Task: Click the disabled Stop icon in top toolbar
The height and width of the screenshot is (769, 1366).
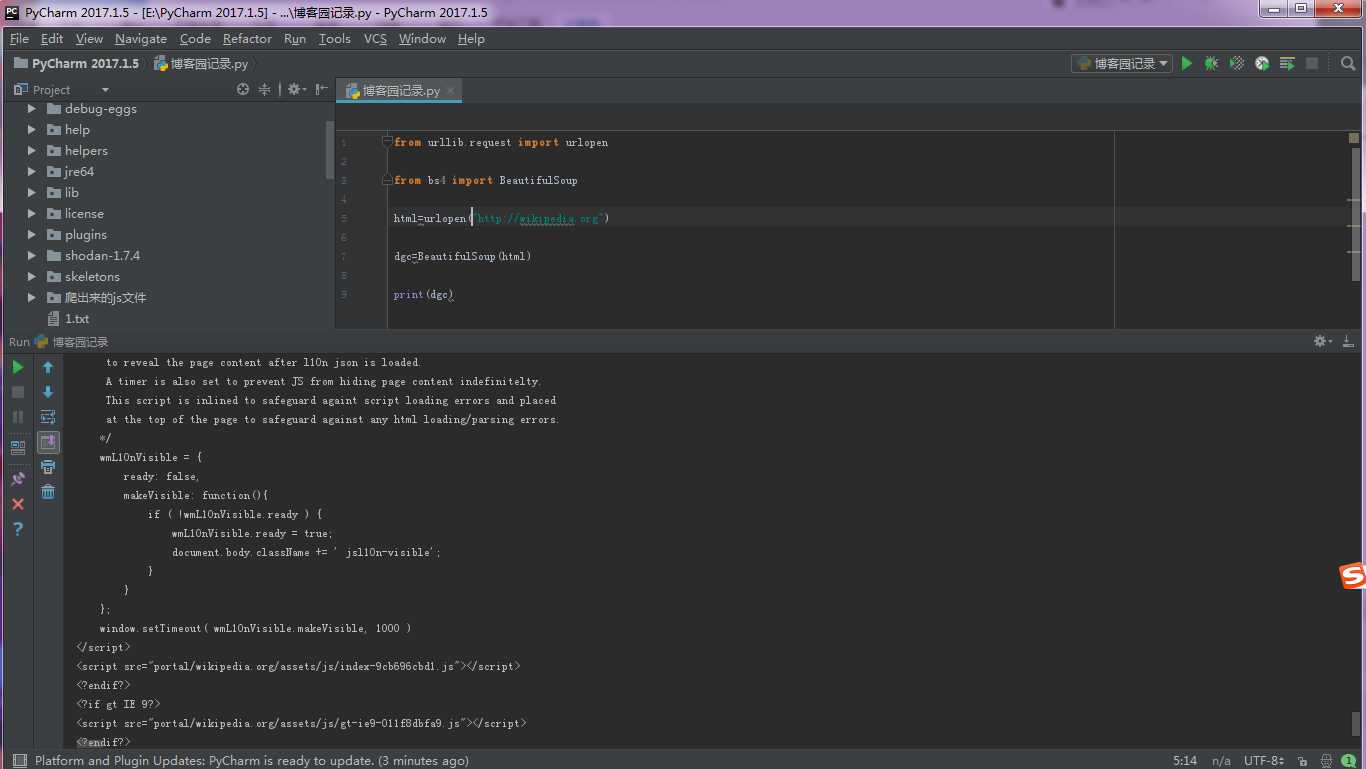Action: tap(1312, 63)
